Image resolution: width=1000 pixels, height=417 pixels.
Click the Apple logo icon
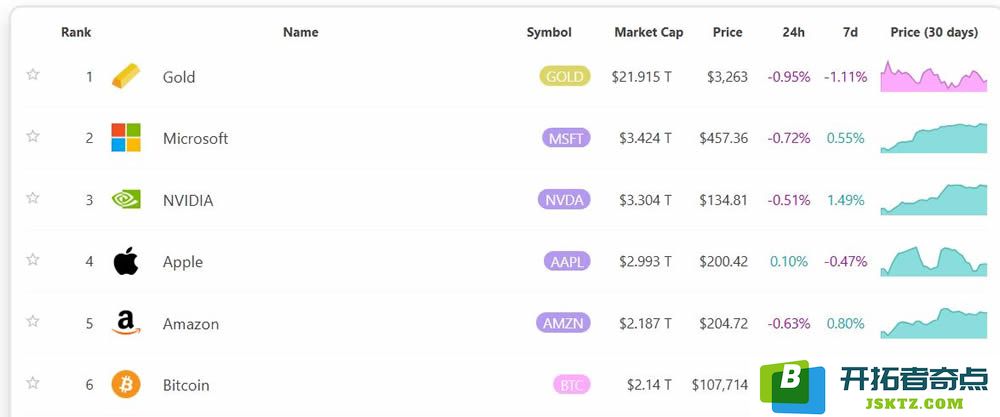pos(126,261)
